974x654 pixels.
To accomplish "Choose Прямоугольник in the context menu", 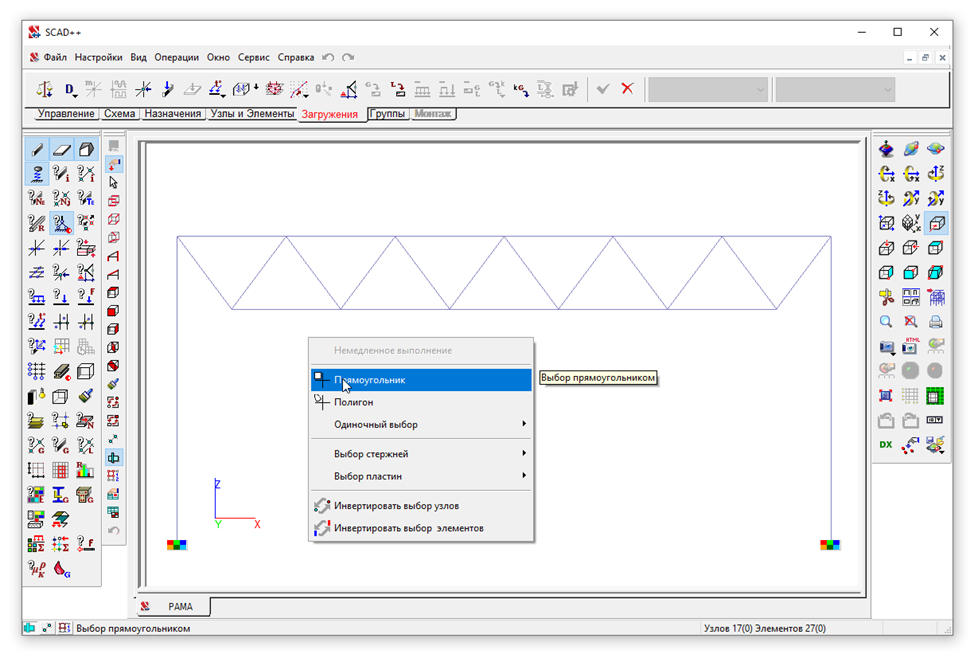I will [421, 380].
